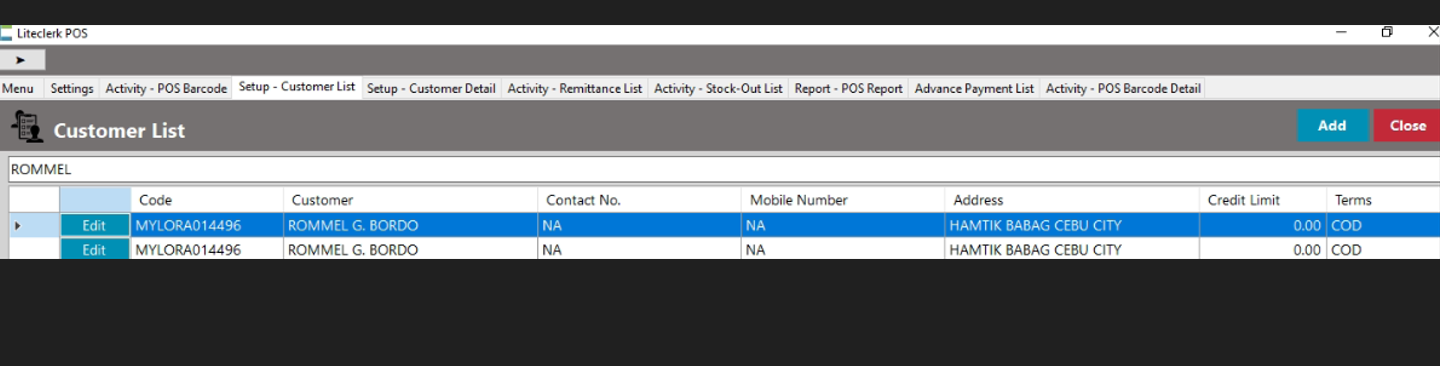Go to Activity - Stock-Out List tab

(x=718, y=88)
